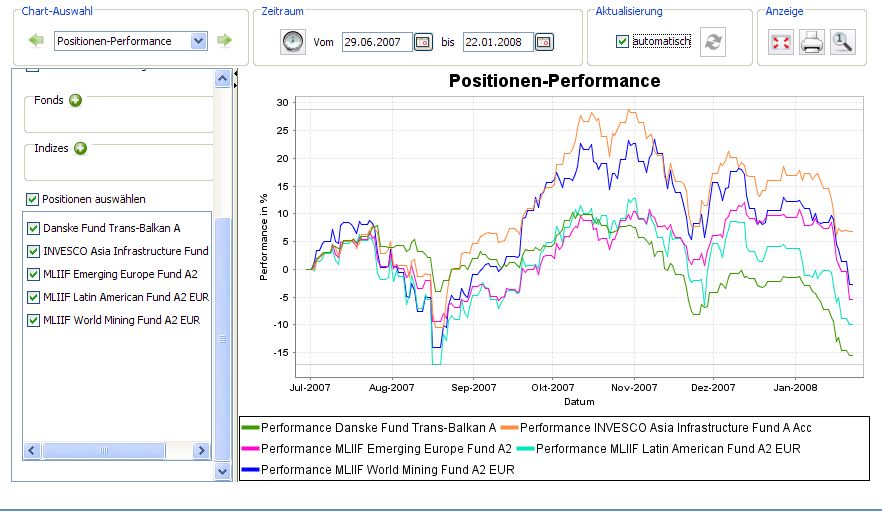The image size is (882, 512).
Task: Click positions list scroll right arrow
Action: (201, 451)
